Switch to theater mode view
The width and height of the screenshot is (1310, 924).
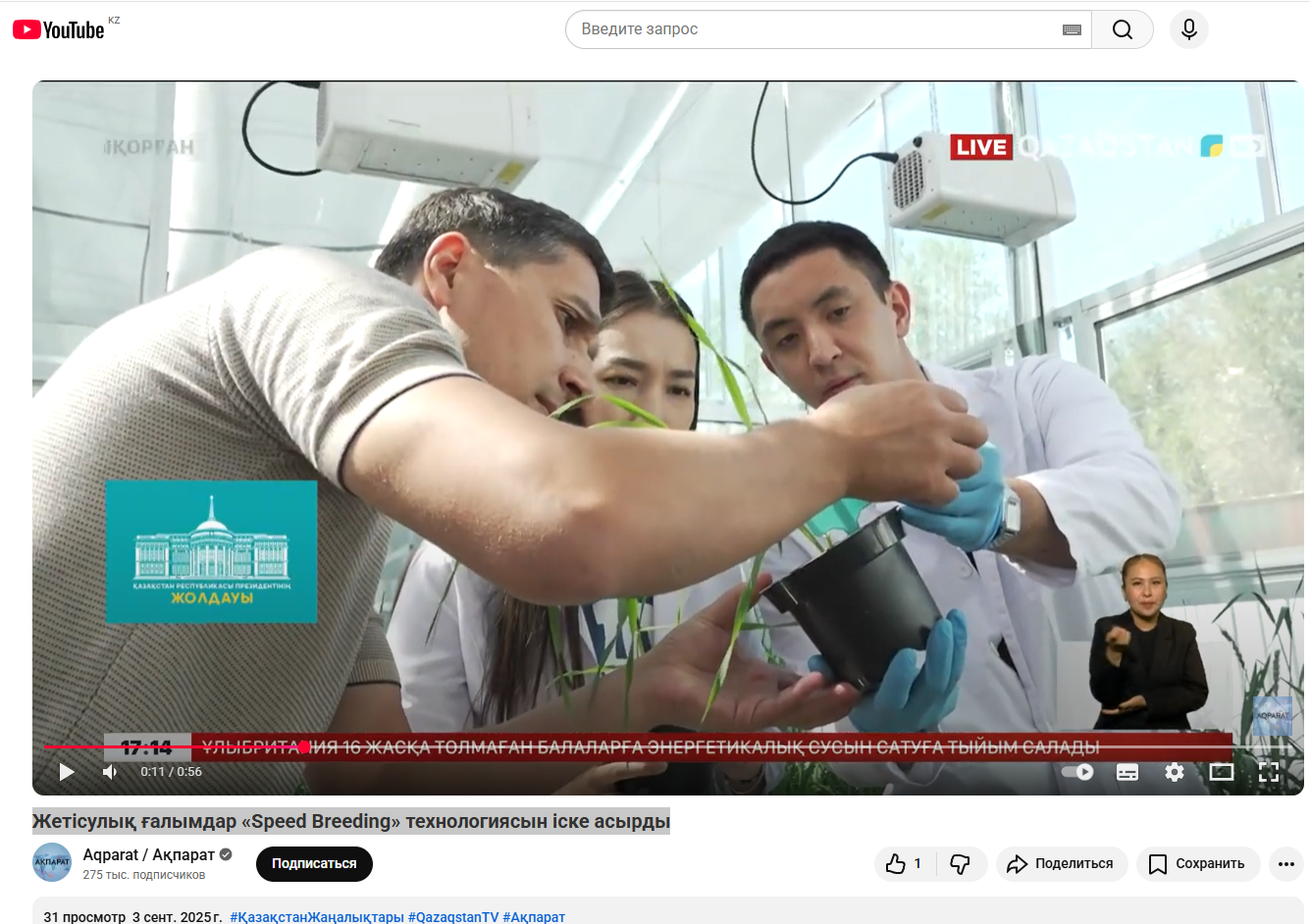(x=1222, y=772)
